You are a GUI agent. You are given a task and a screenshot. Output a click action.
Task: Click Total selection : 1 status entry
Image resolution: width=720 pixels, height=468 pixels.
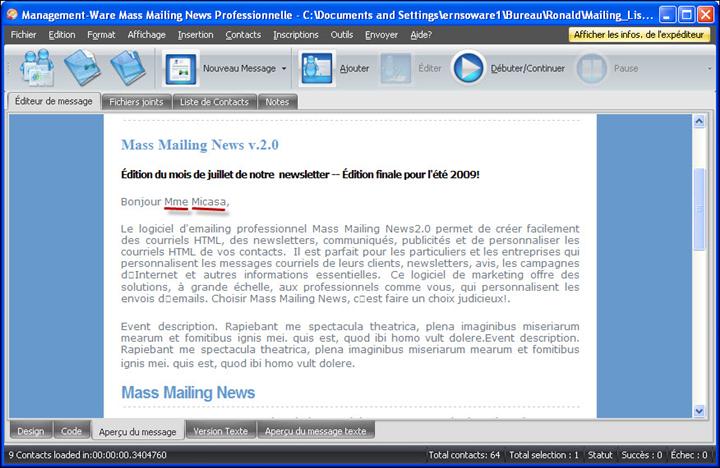pyautogui.click(x=544, y=455)
